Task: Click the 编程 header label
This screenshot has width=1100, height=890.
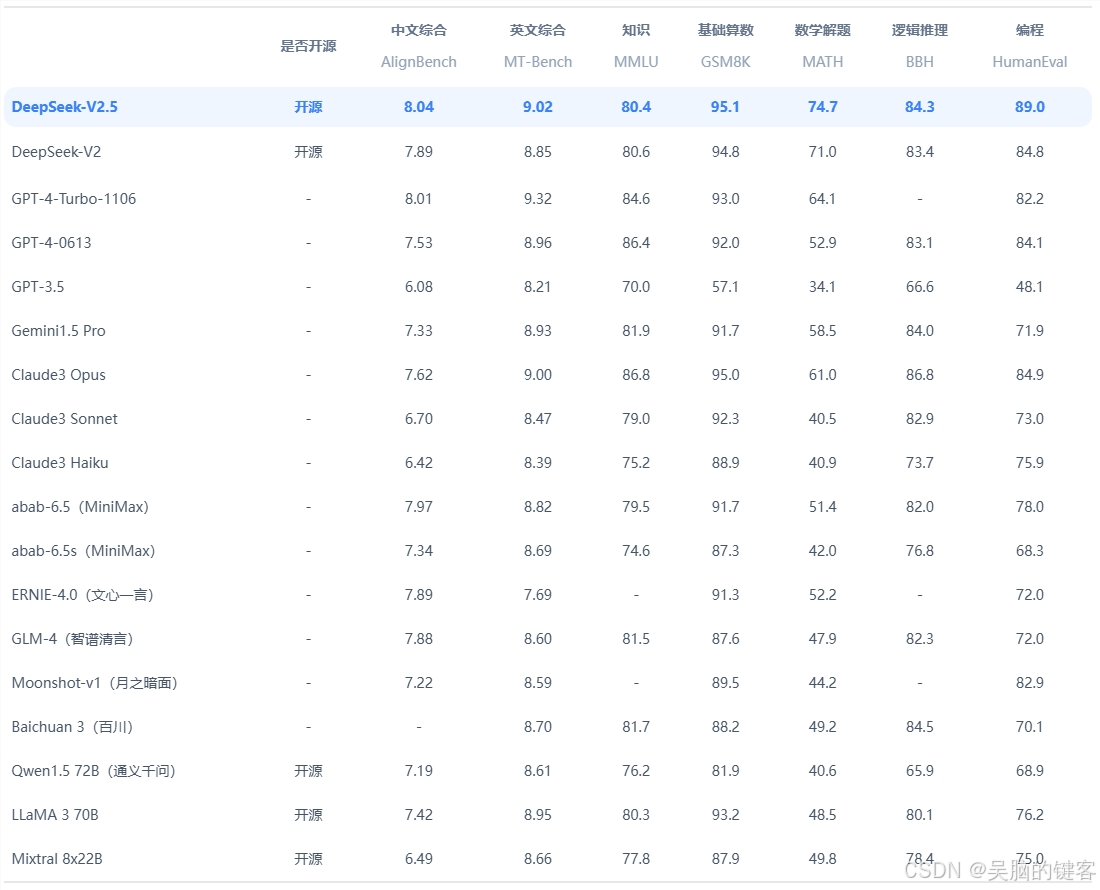Action: (1030, 30)
